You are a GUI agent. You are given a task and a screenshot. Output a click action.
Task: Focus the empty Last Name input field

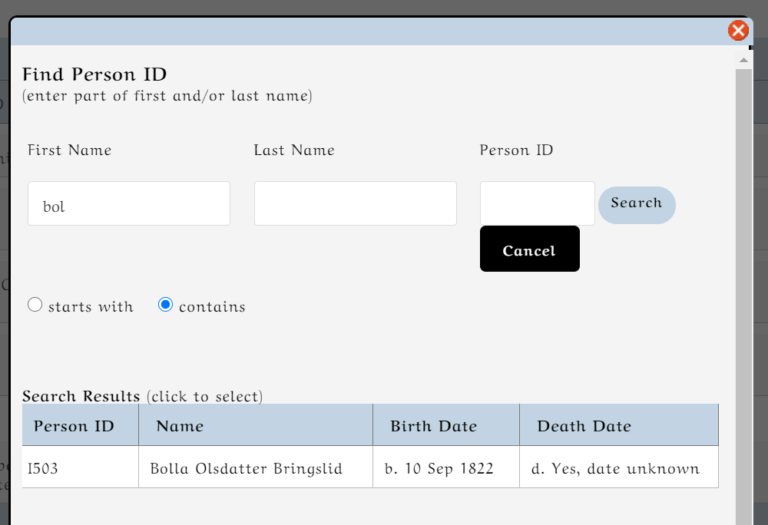[x=355, y=204]
